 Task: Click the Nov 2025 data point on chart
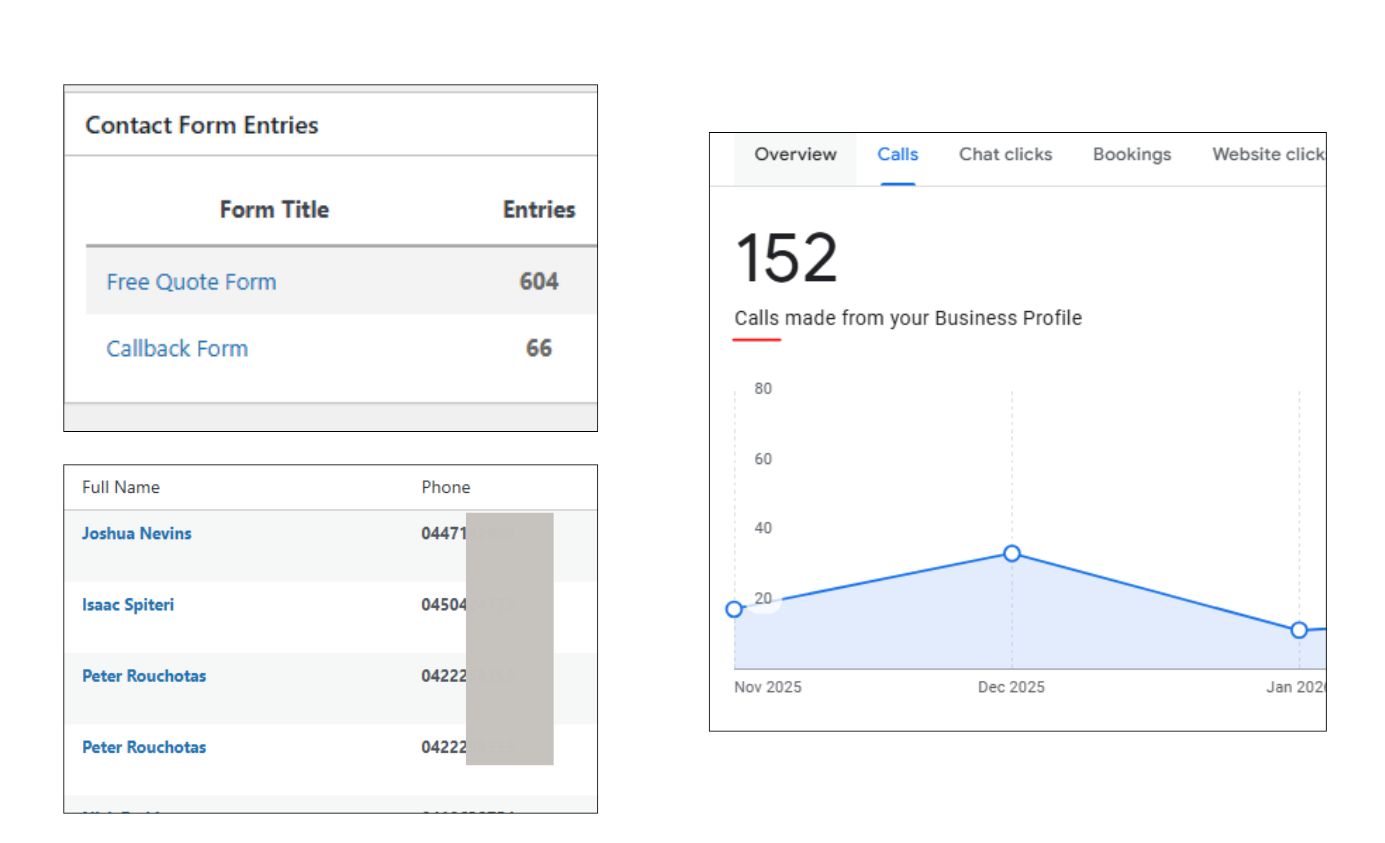[x=735, y=609]
